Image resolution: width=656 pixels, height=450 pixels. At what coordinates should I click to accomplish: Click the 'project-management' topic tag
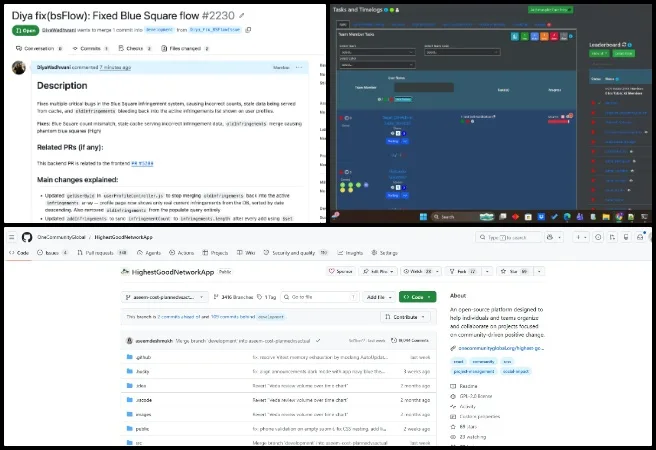click(474, 371)
